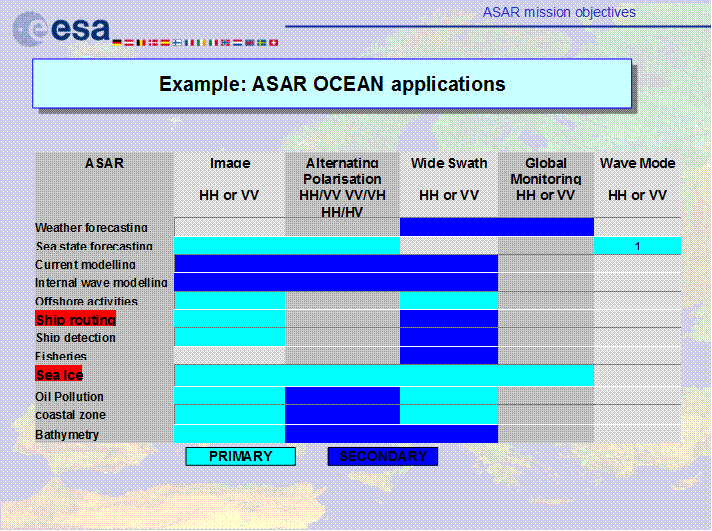Select the 'Wave Mode' column header
Image resolution: width=712 pixels, height=531 pixels.
click(637, 185)
